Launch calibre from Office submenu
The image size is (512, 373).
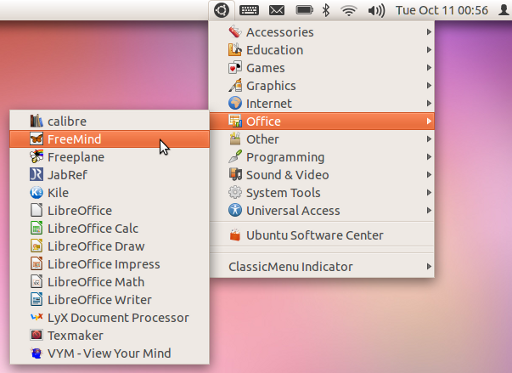109,121
